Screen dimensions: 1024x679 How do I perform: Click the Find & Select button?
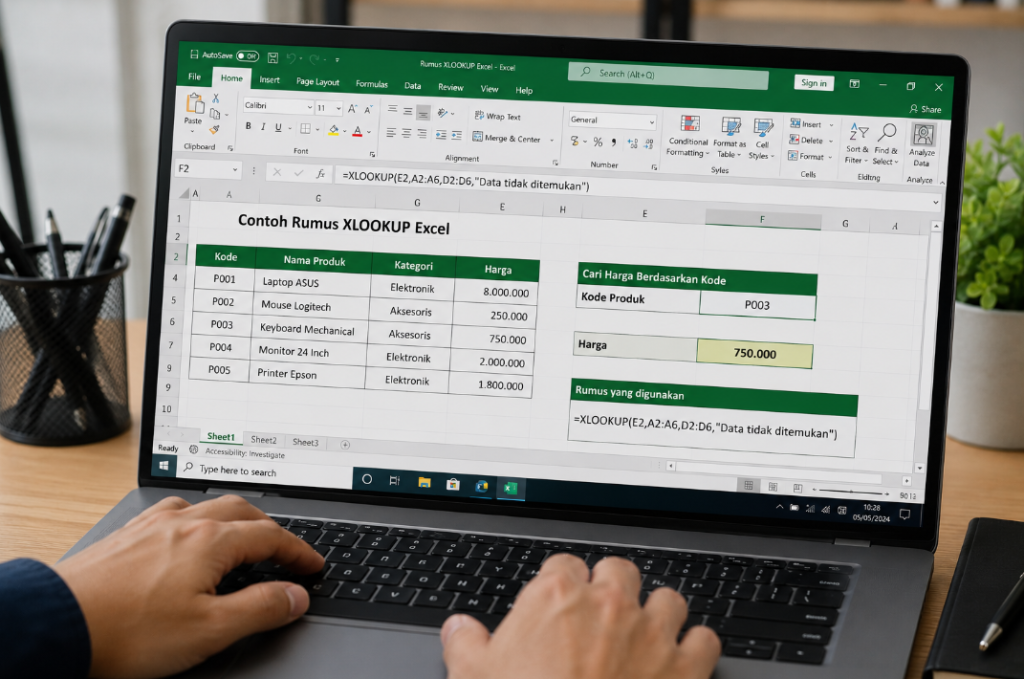pyautogui.click(x=886, y=145)
